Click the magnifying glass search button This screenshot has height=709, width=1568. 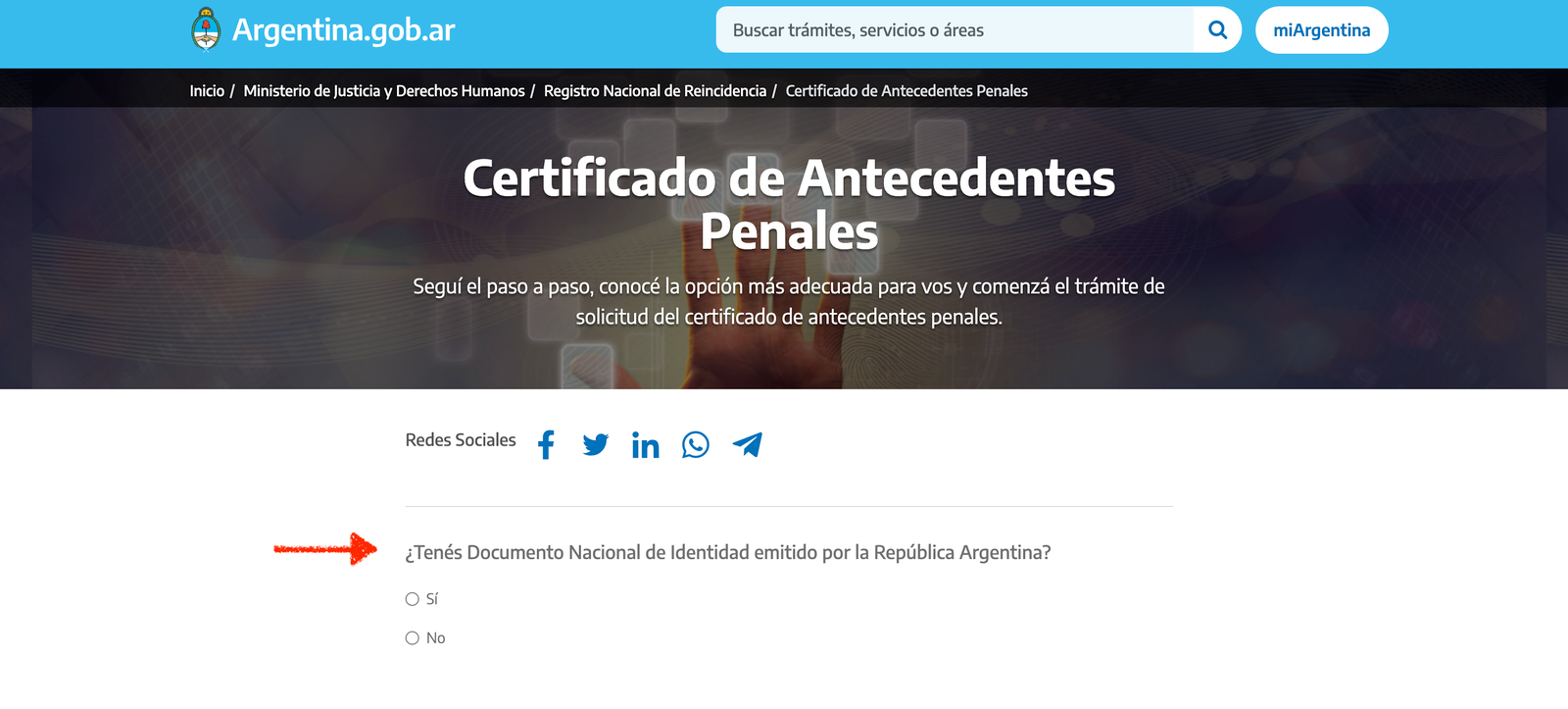pyautogui.click(x=1218, y=30)
